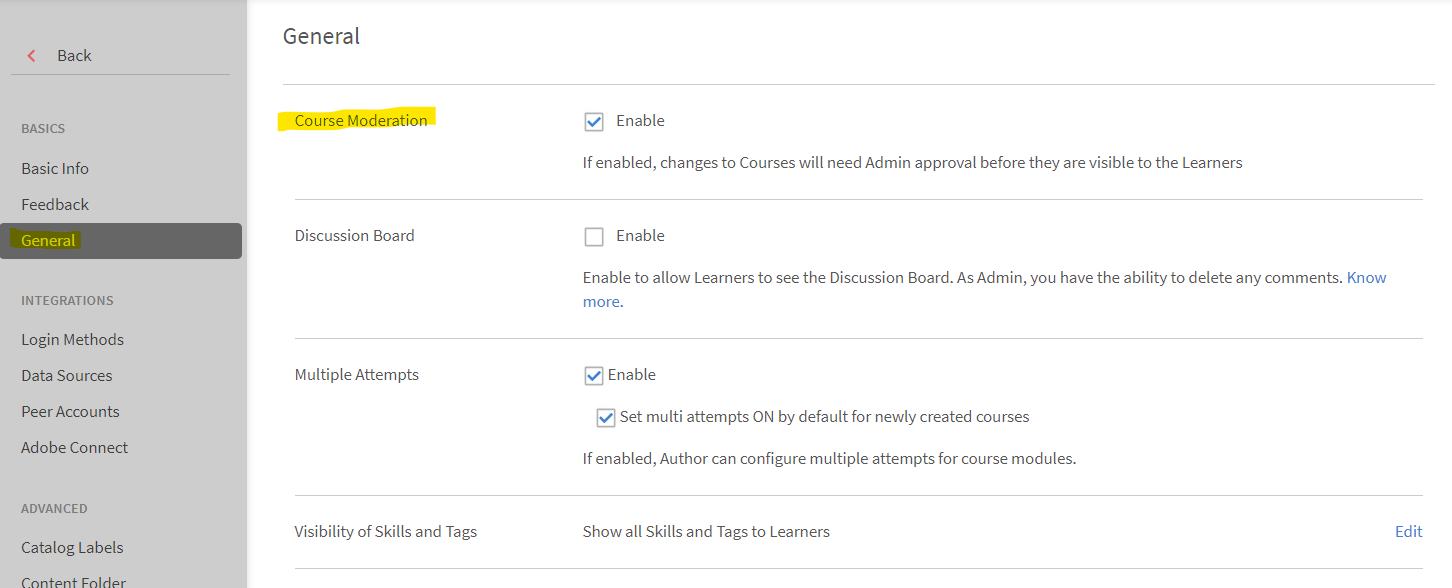Click the Back navigation text
This screenshot has height=588, width=1452.
pos(74,56)
